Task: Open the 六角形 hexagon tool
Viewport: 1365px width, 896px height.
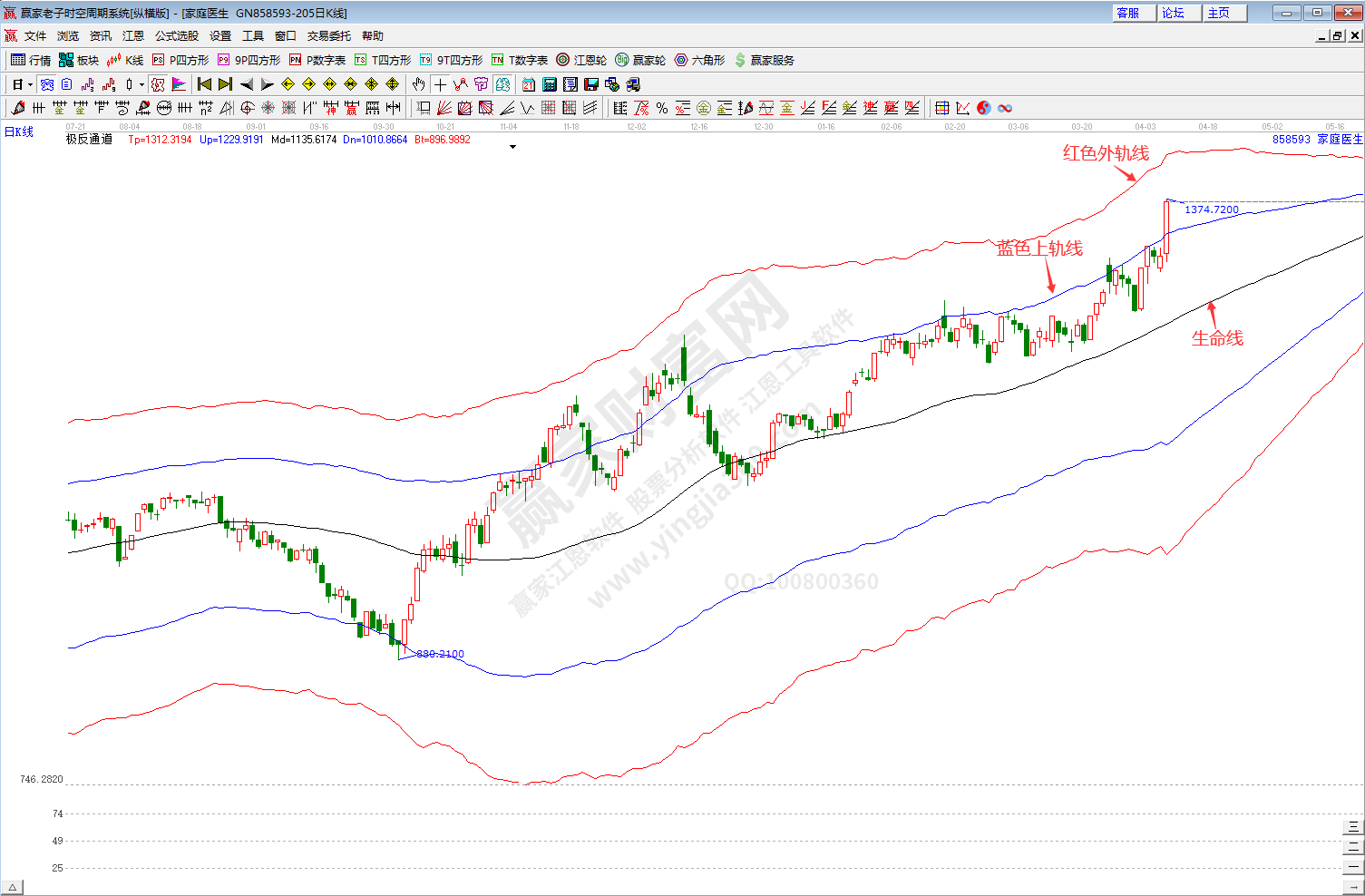Action: click(699, 60)
